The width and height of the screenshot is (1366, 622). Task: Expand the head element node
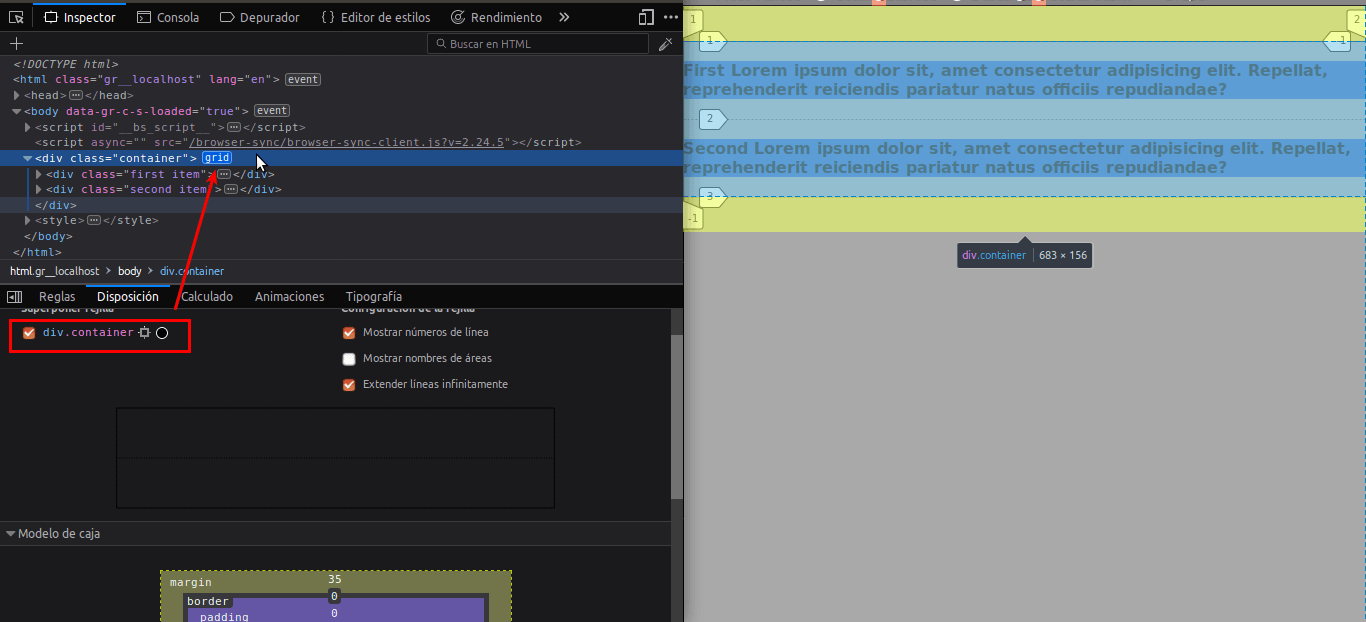click(17, 95)
